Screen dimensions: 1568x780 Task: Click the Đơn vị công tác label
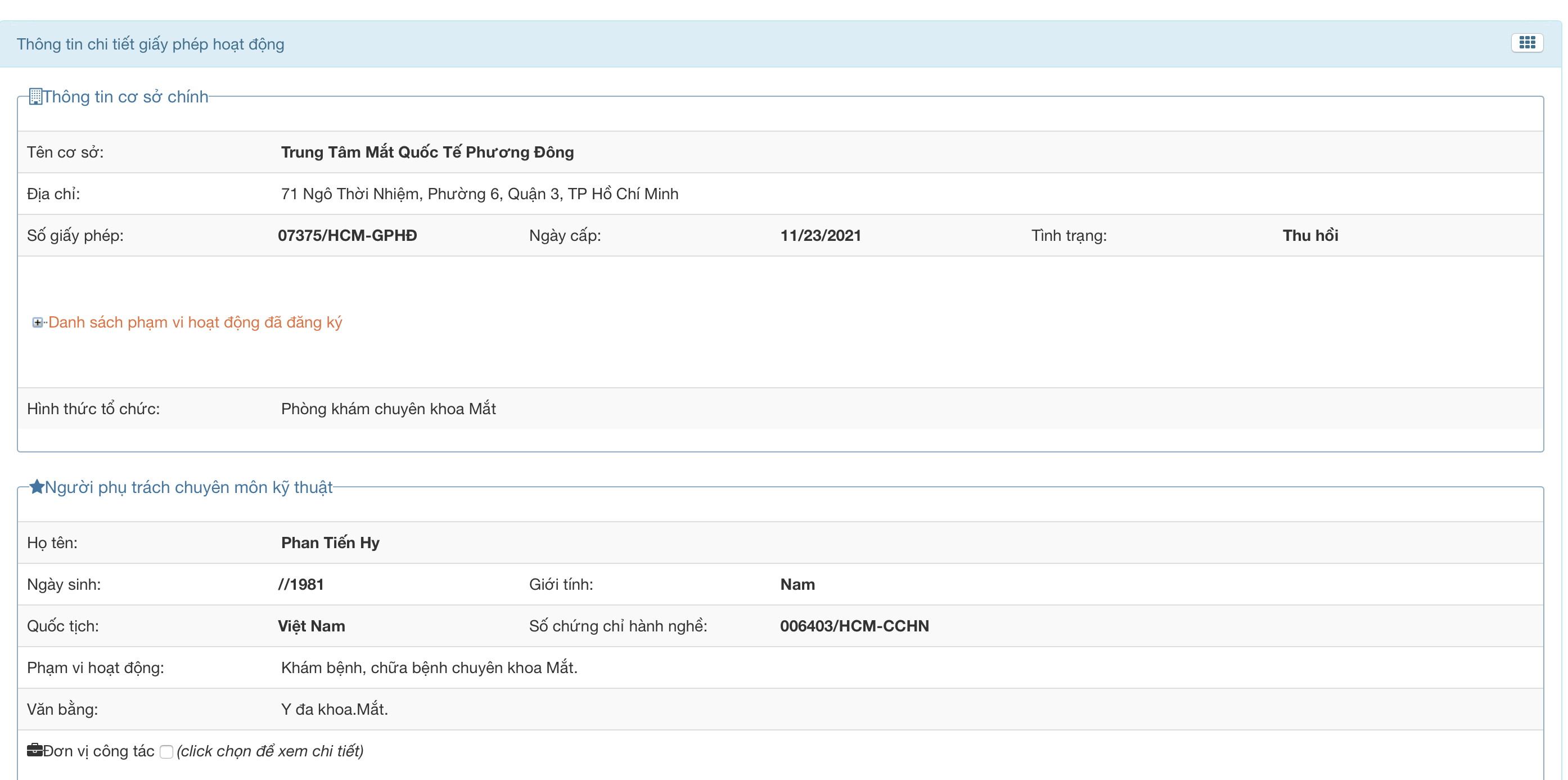pyautogui.click(x=98, y=751)
